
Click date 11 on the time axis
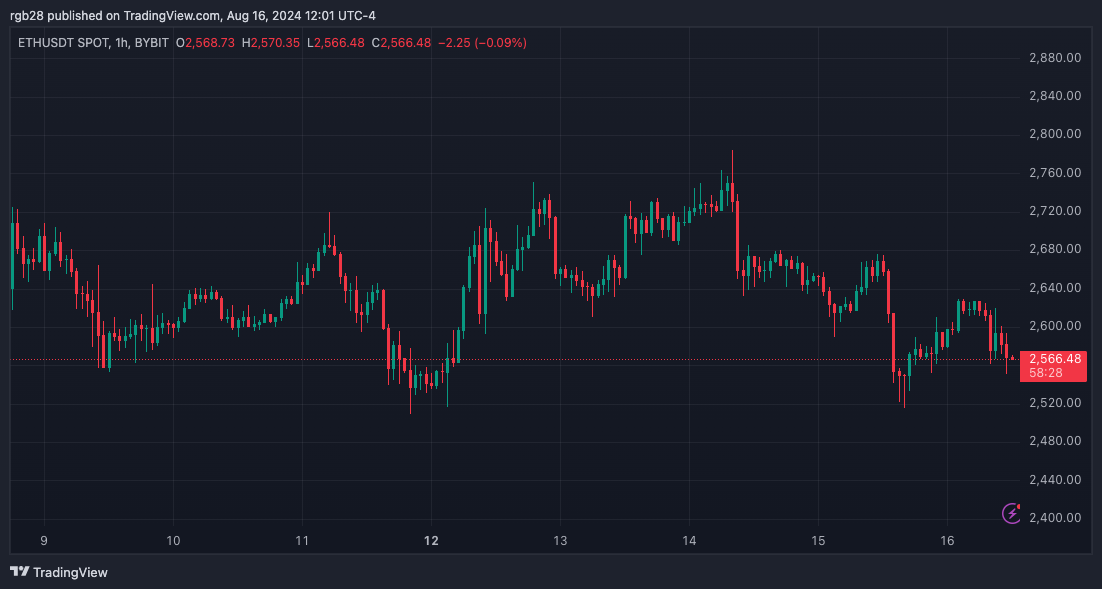pos(302,541)
